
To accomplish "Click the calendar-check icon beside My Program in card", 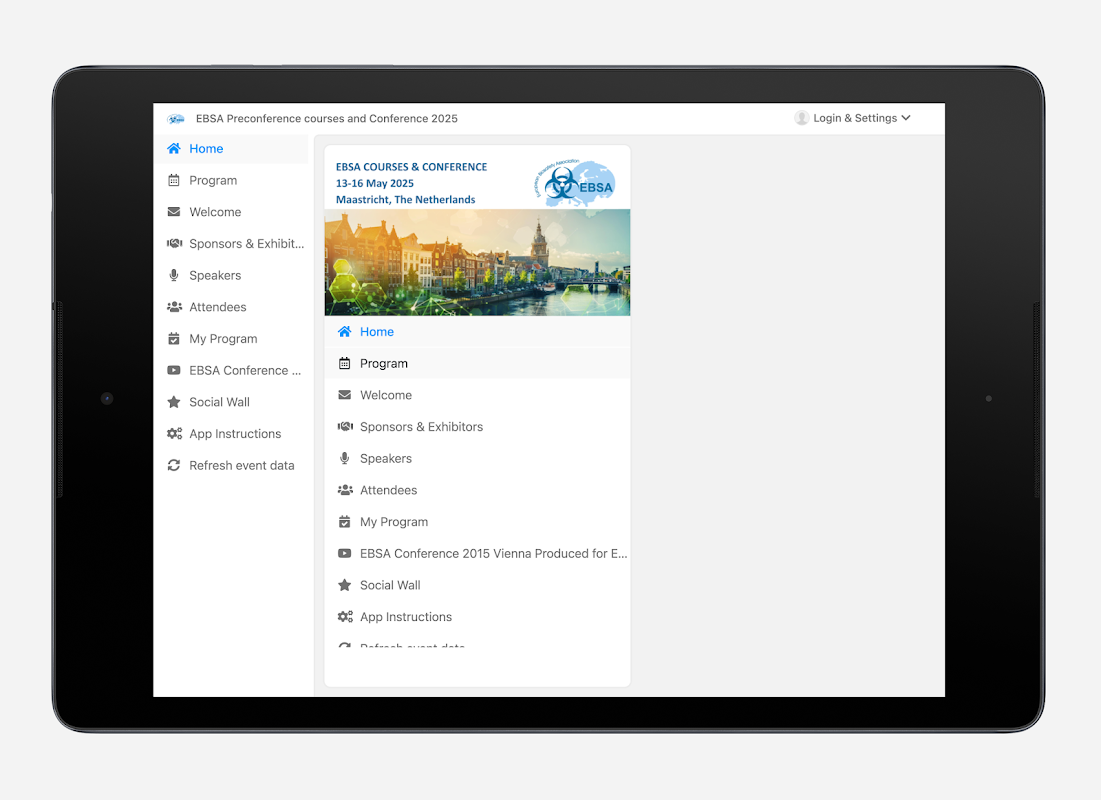I will pos(345,522).
